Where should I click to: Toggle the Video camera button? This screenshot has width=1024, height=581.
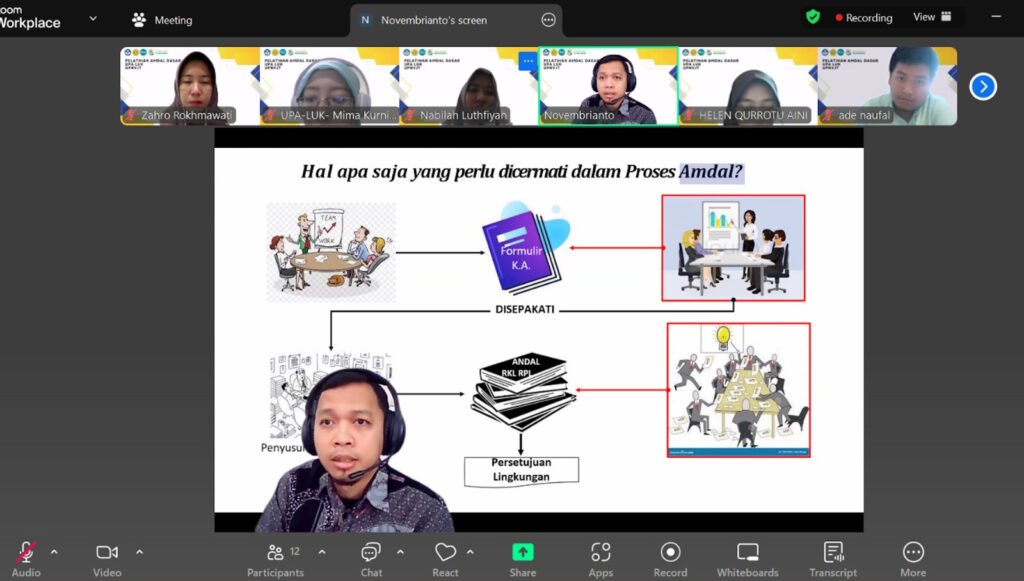(107, 559)
